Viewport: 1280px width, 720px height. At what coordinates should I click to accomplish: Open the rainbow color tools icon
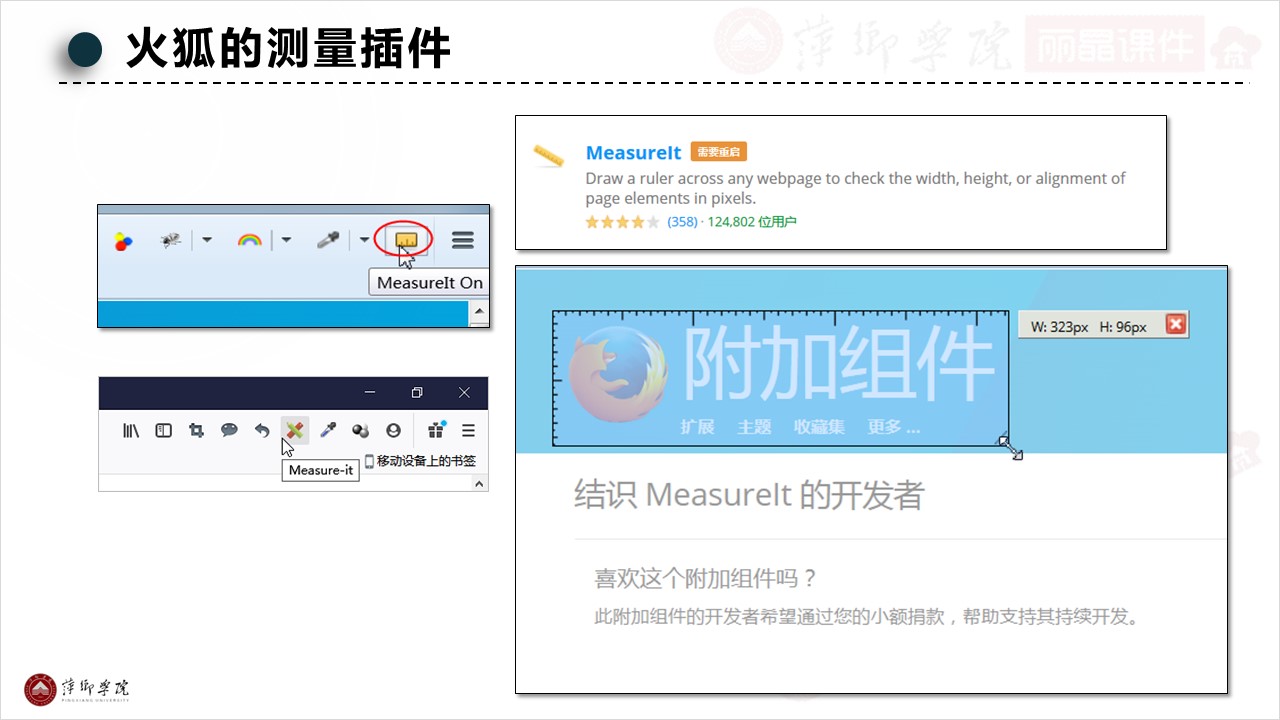tap(249, 240)
